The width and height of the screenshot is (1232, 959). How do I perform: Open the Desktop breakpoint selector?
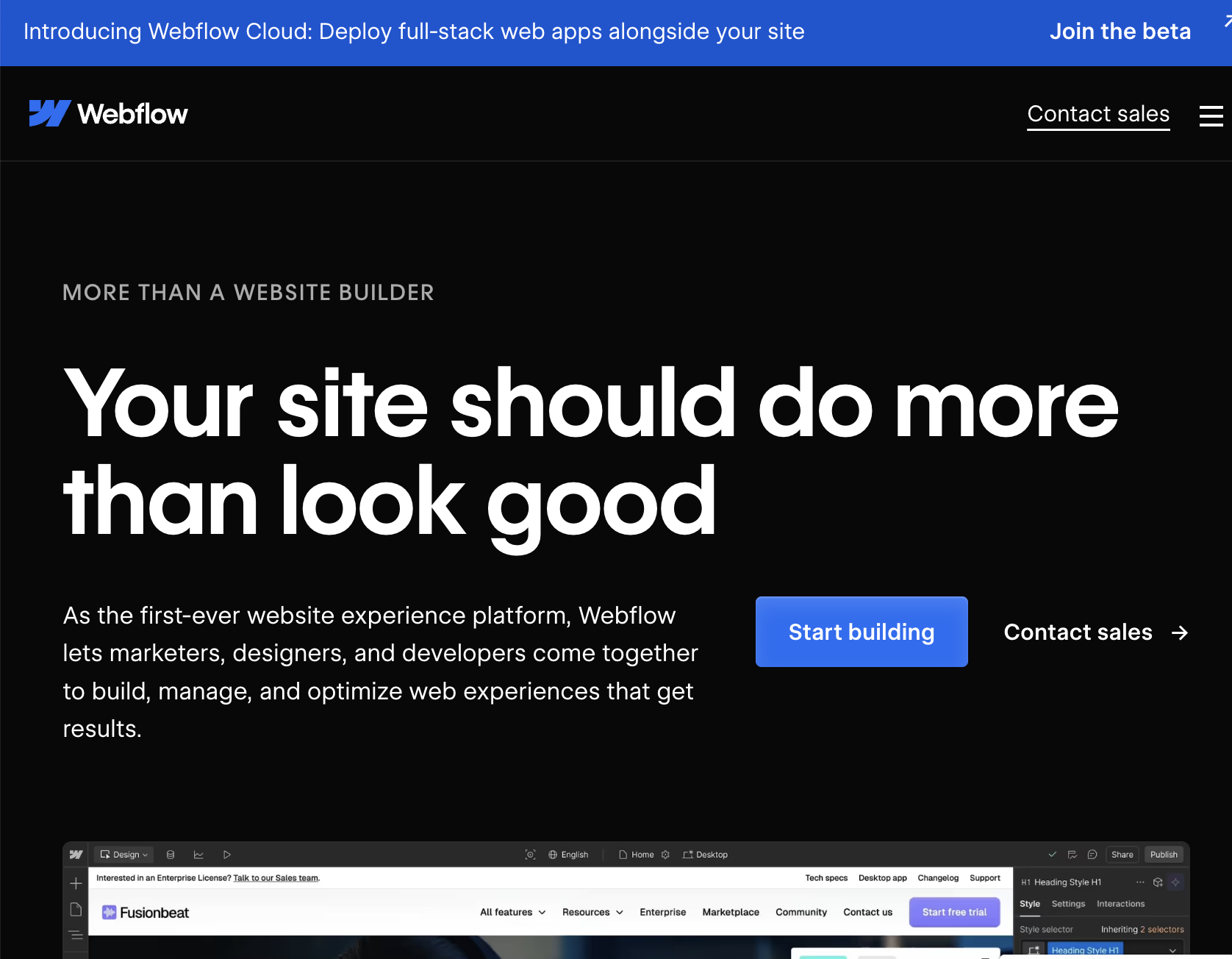point(705,855)
